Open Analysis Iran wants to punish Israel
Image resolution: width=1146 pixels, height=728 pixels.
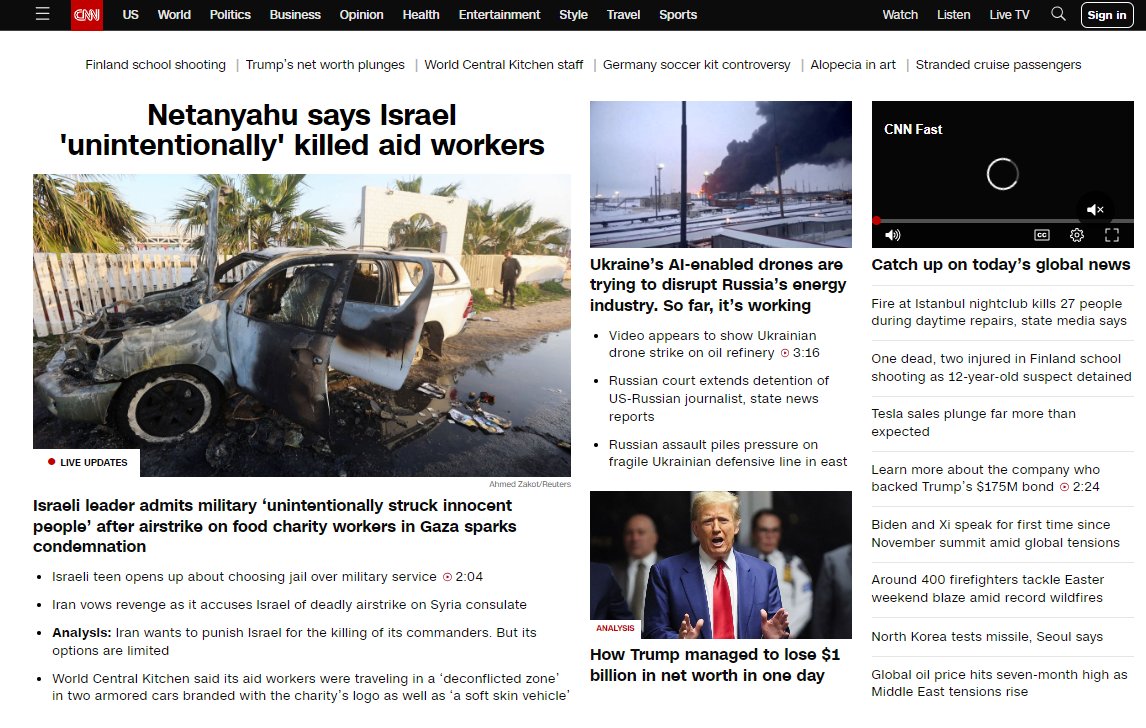point(294,641)
